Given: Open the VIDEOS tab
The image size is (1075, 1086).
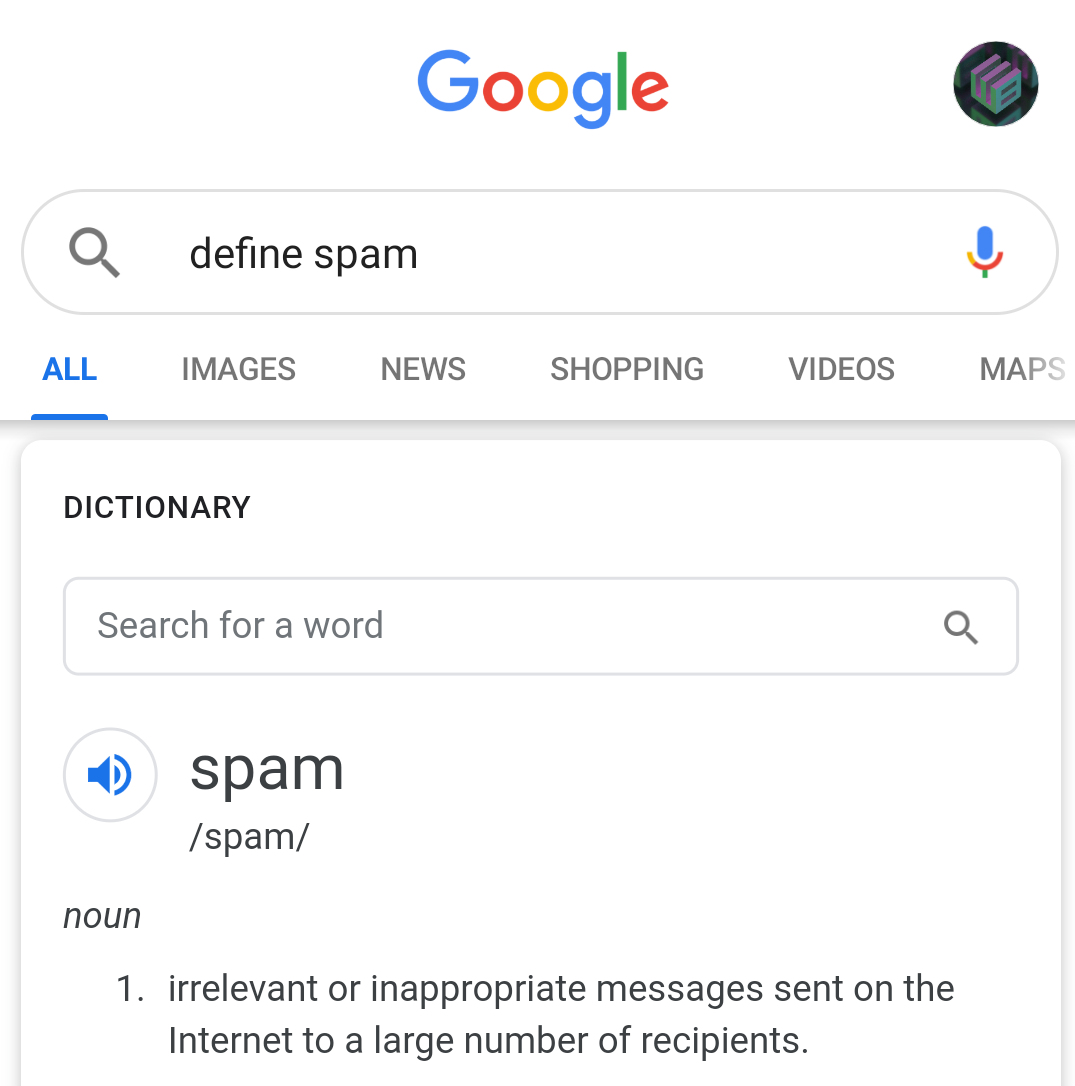Looking at the screenshot, I should click(841, 369).
